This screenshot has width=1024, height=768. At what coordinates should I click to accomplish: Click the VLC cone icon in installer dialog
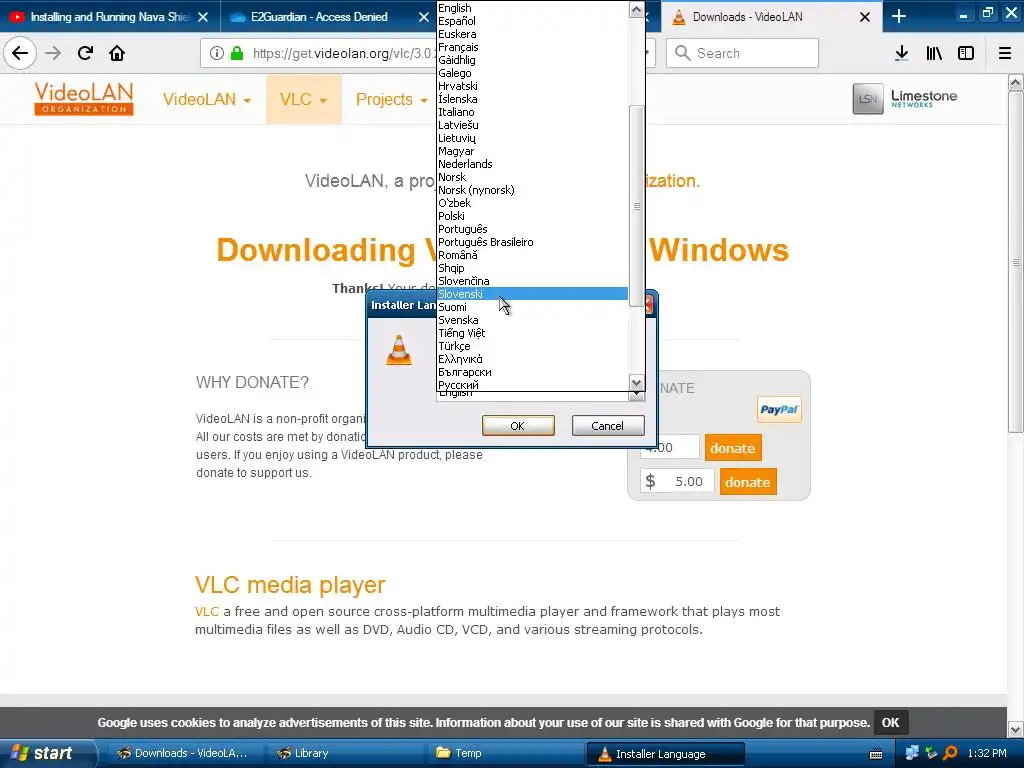pos(399,349)
